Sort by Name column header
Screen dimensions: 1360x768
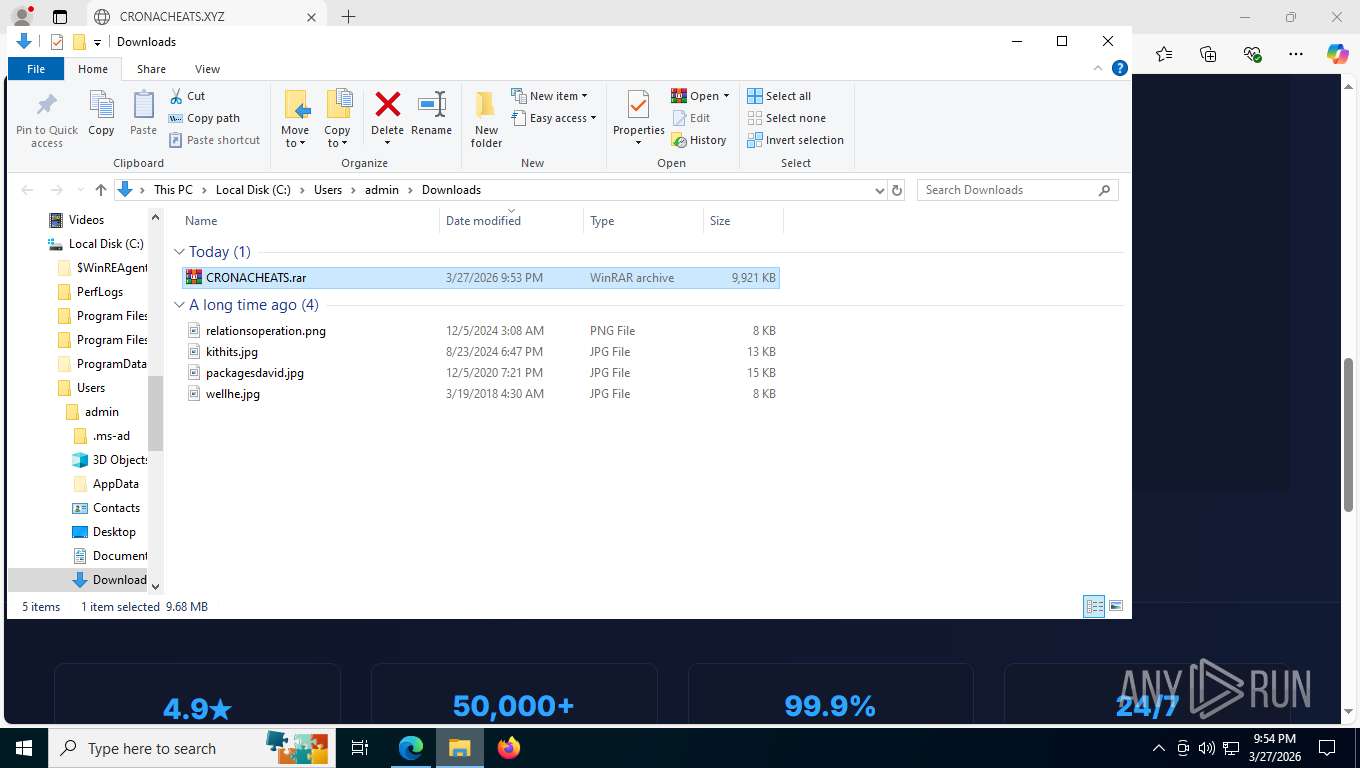(309, 221)
